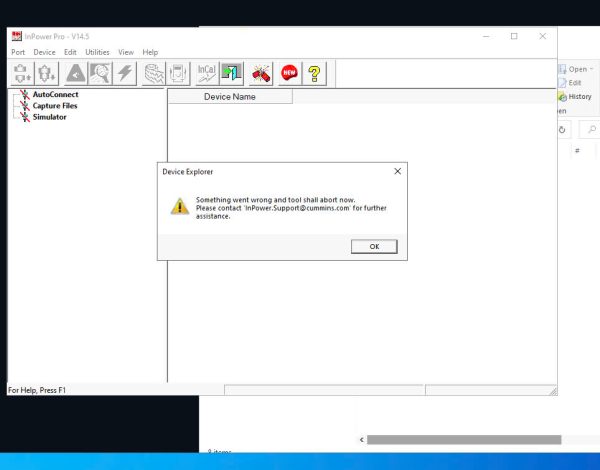Viewport: 600px width, 470px height.
Task: Minimize the InPower Pro window
Action: click(486, 36)
